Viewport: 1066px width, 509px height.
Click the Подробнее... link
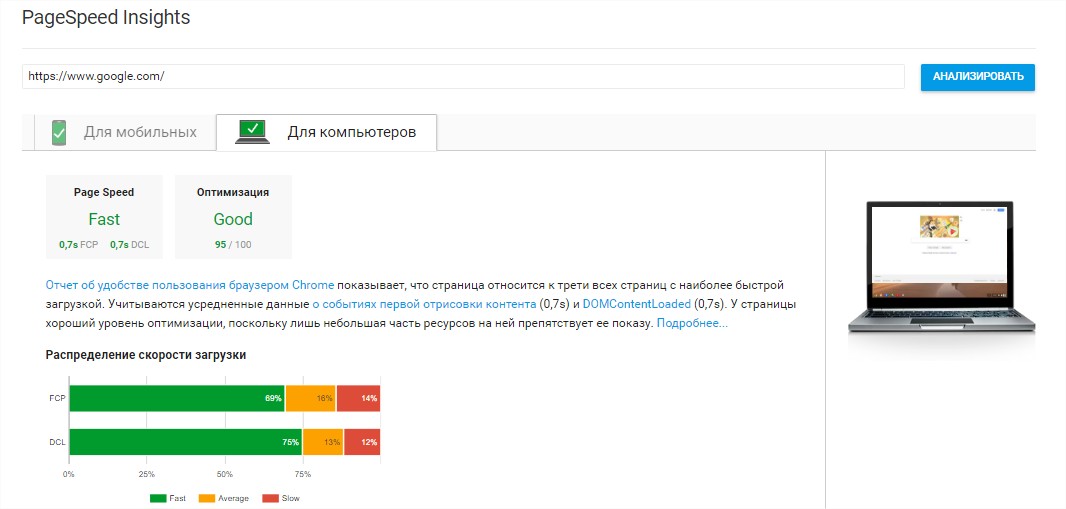click(692, 323)
